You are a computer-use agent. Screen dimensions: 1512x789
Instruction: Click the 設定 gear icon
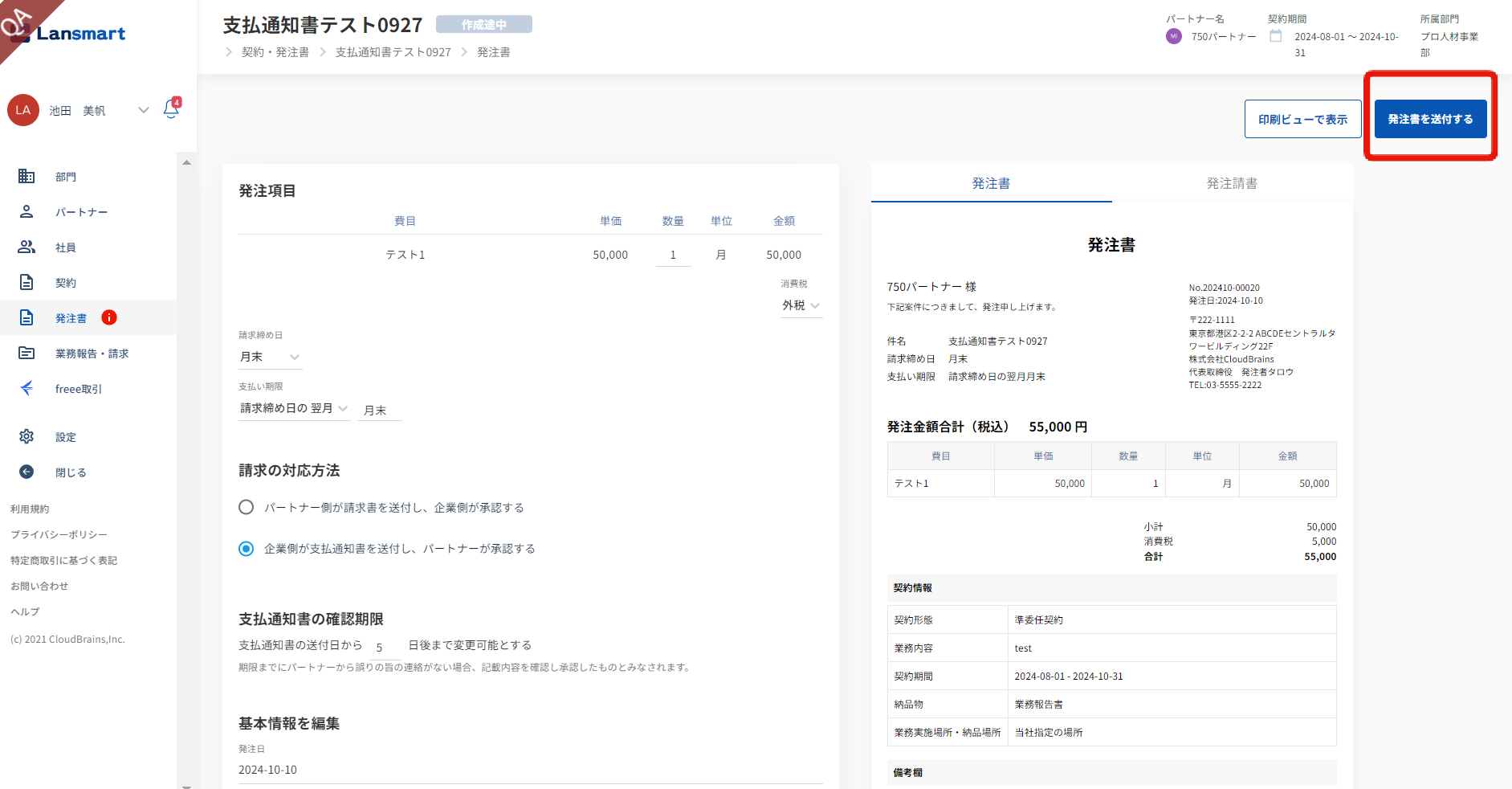26,436
